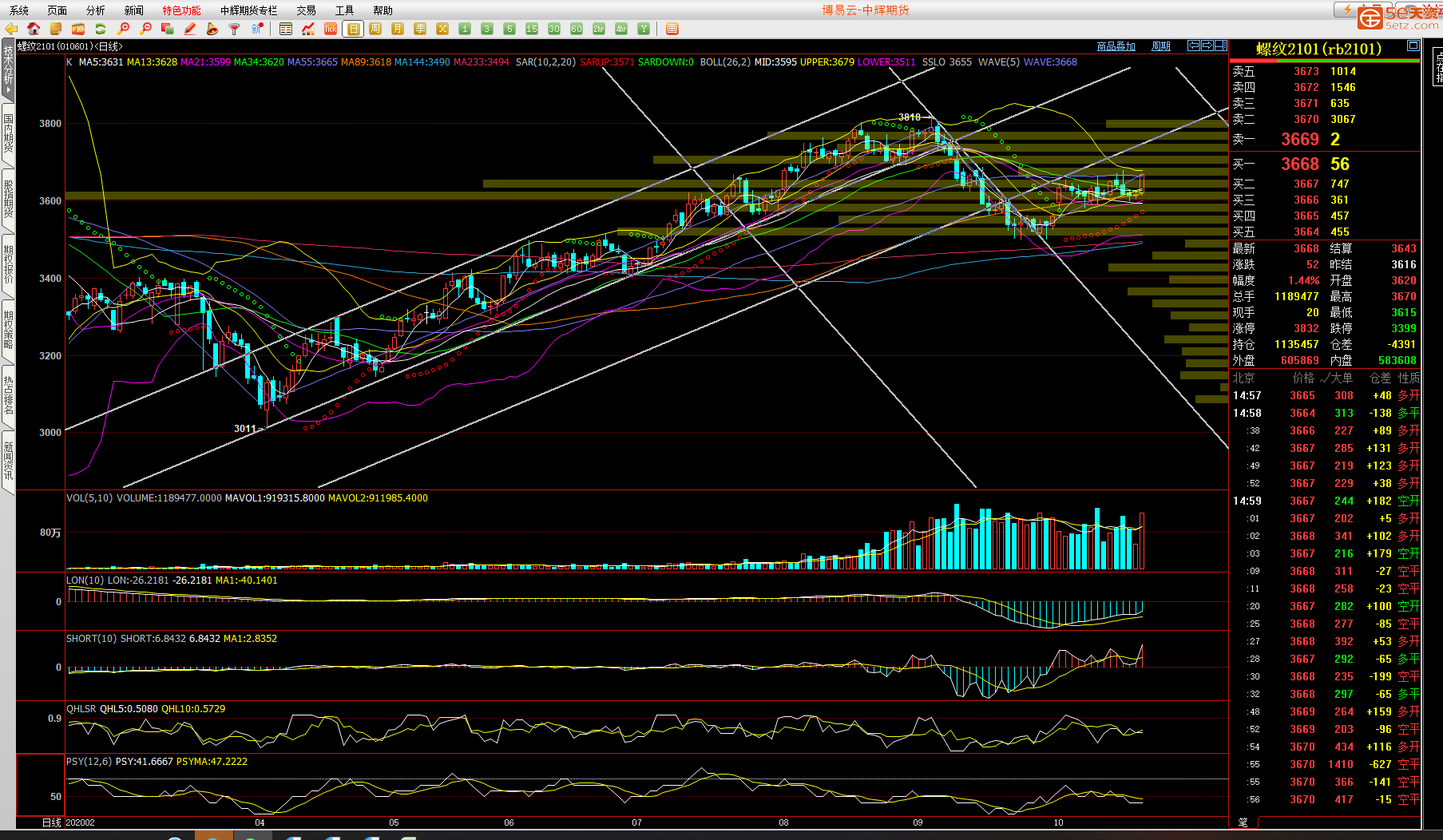Select the red pencil drawing tool

click(190, 29)
